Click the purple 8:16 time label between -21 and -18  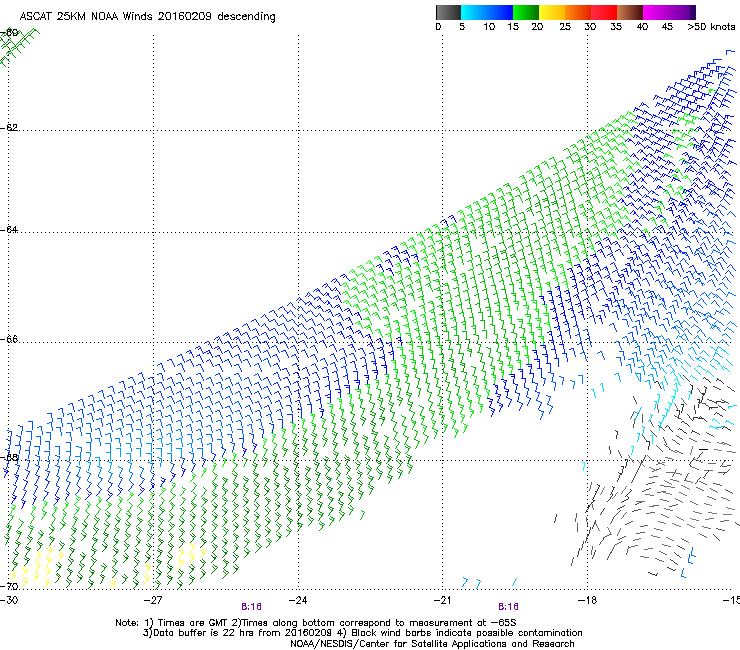pos(508,607)
